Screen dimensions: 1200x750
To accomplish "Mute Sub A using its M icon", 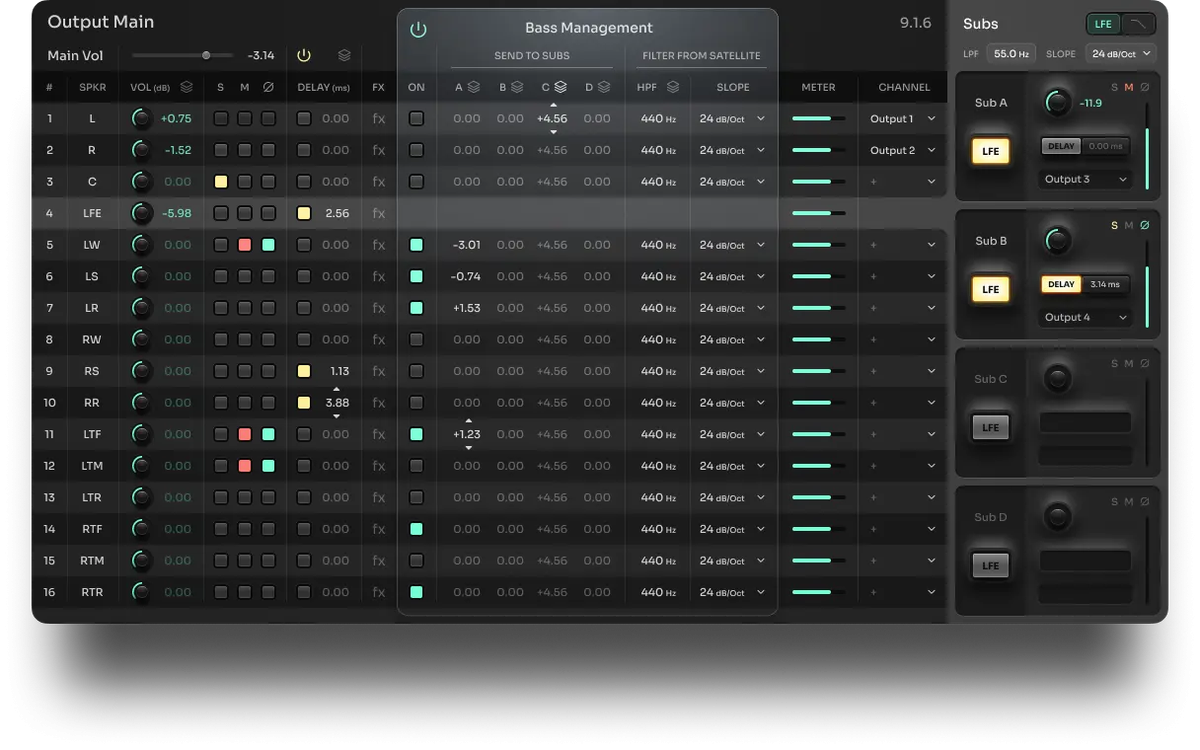I will [1129, 88].
